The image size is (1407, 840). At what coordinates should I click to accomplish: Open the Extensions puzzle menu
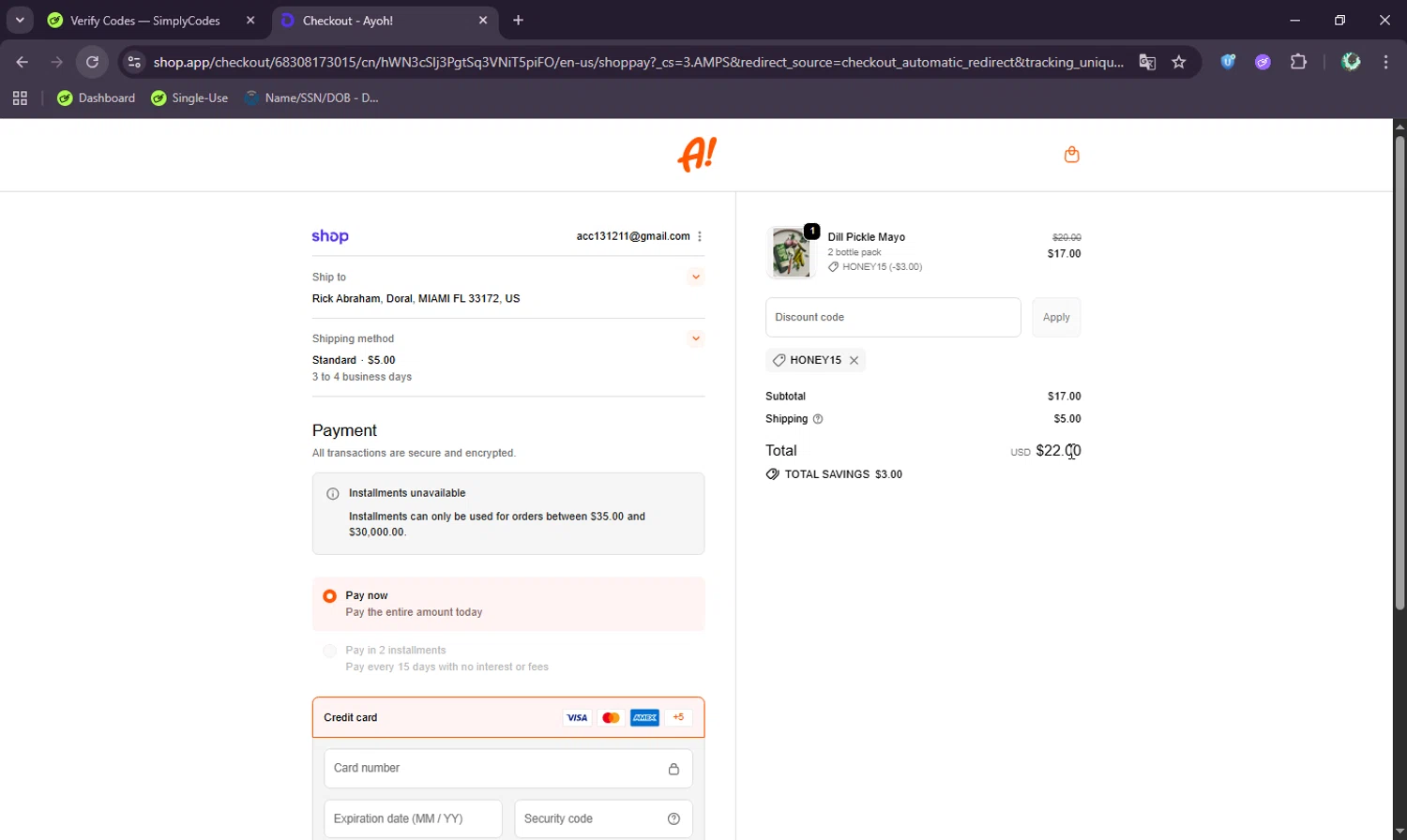click(x=1298, y=62)
